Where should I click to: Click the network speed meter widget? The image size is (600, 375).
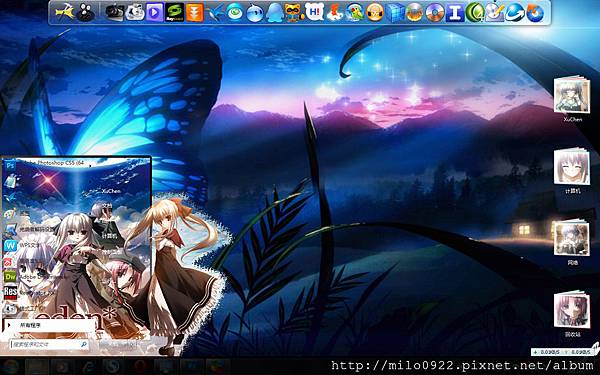pos(562,352)
